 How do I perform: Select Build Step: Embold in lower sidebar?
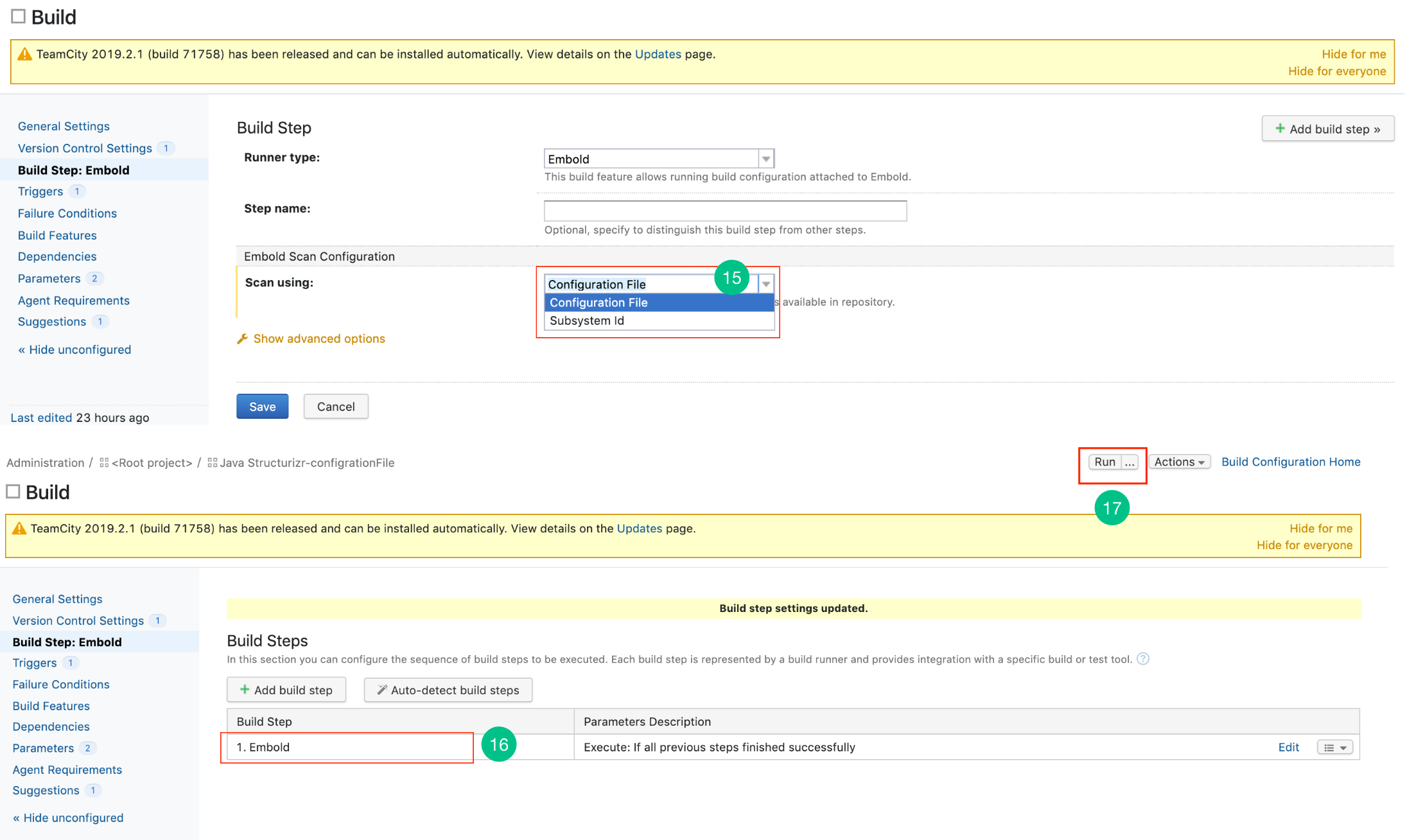coord(67,642)
